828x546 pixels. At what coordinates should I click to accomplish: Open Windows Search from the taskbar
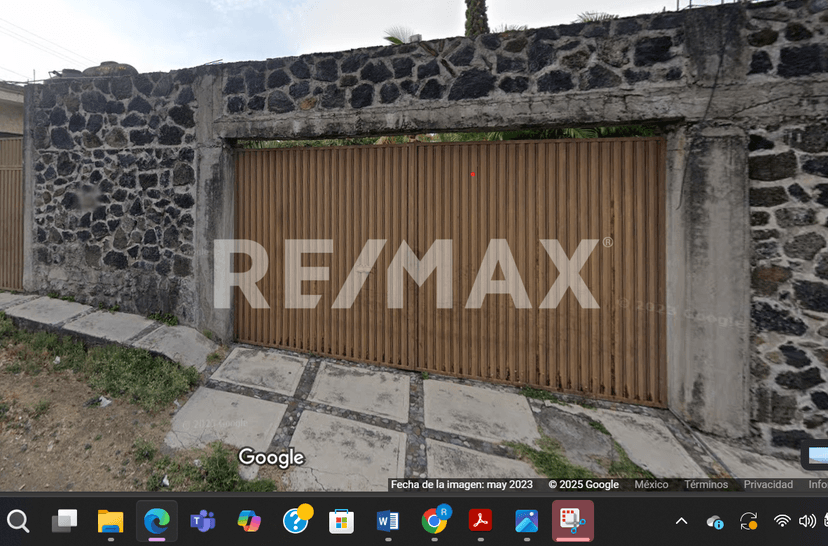tap(18, 521)
